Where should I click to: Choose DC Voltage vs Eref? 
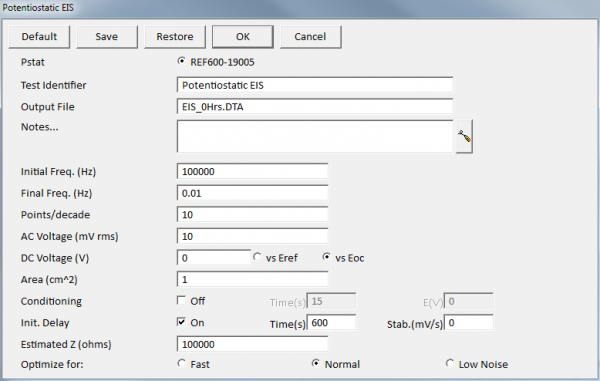point(257,257)
